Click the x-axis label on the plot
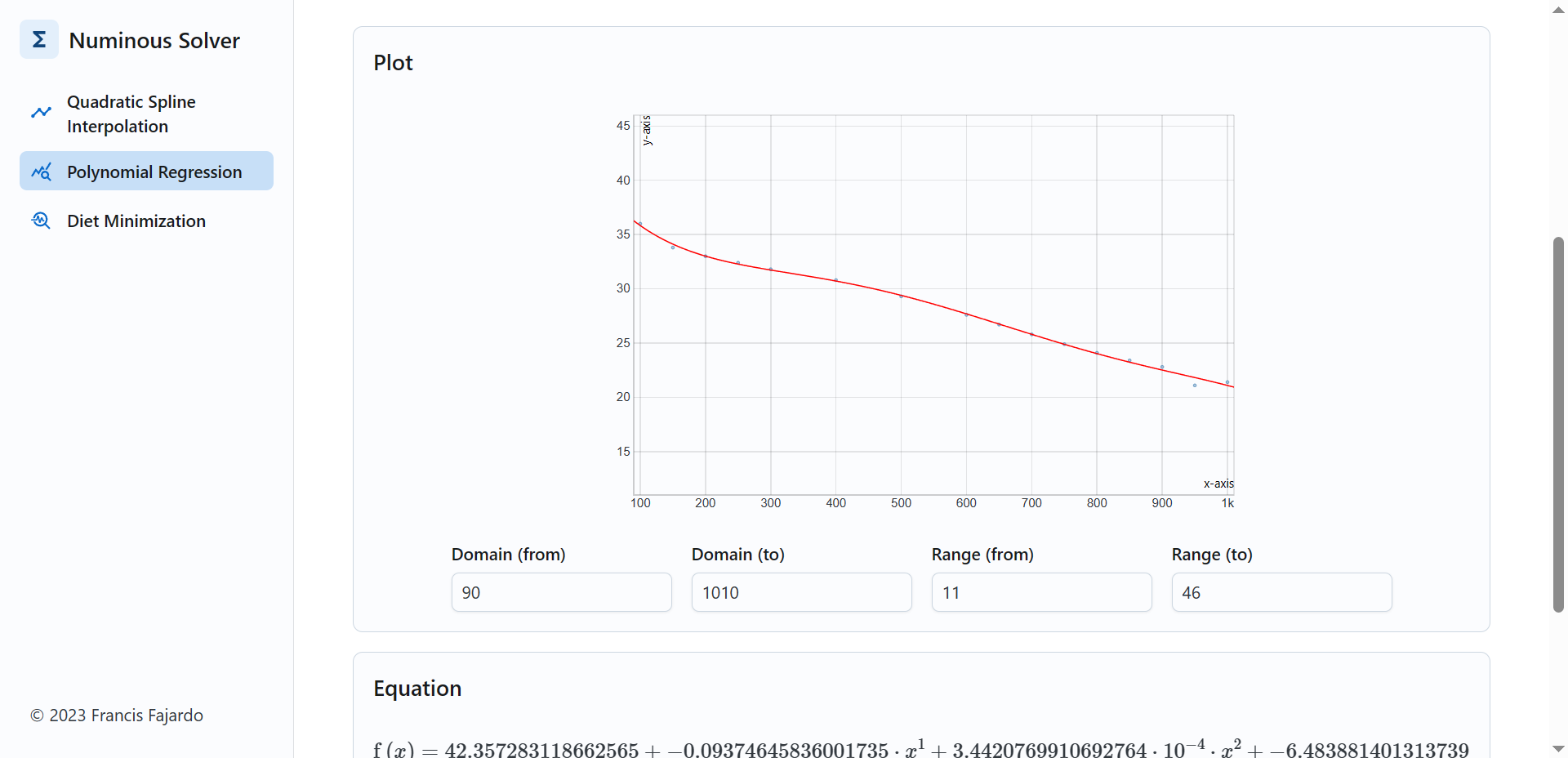Viewport: 1568px width, 758px height. [x=1218, y=484]
